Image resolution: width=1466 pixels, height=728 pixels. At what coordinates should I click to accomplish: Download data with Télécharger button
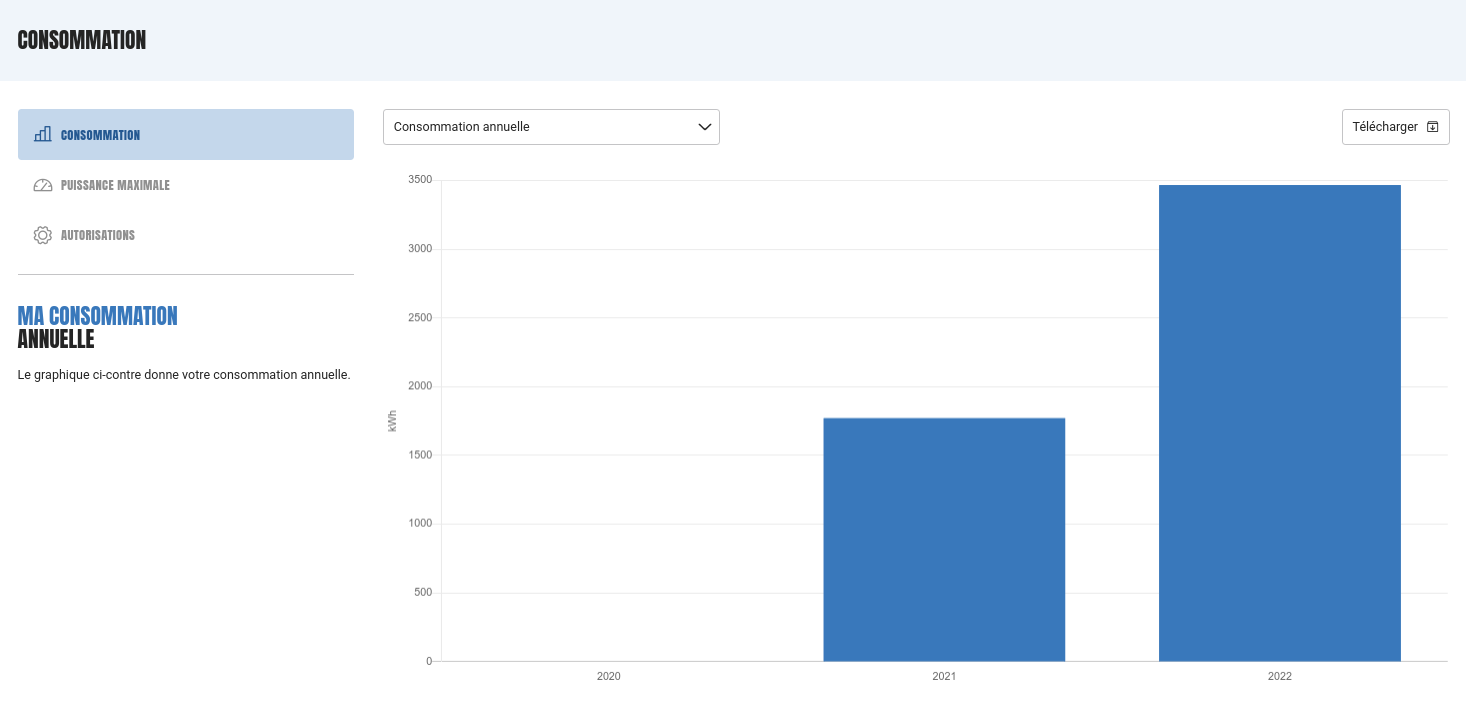pos(1395,127)
